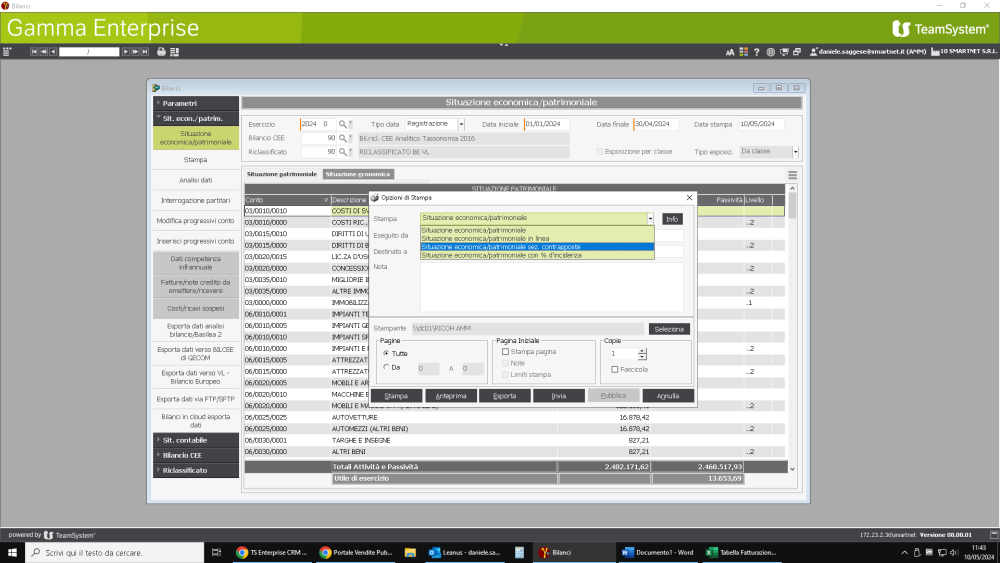Open the main menu grid icon in toolbar
The image size is (1000, 563).
coord(7,52)
